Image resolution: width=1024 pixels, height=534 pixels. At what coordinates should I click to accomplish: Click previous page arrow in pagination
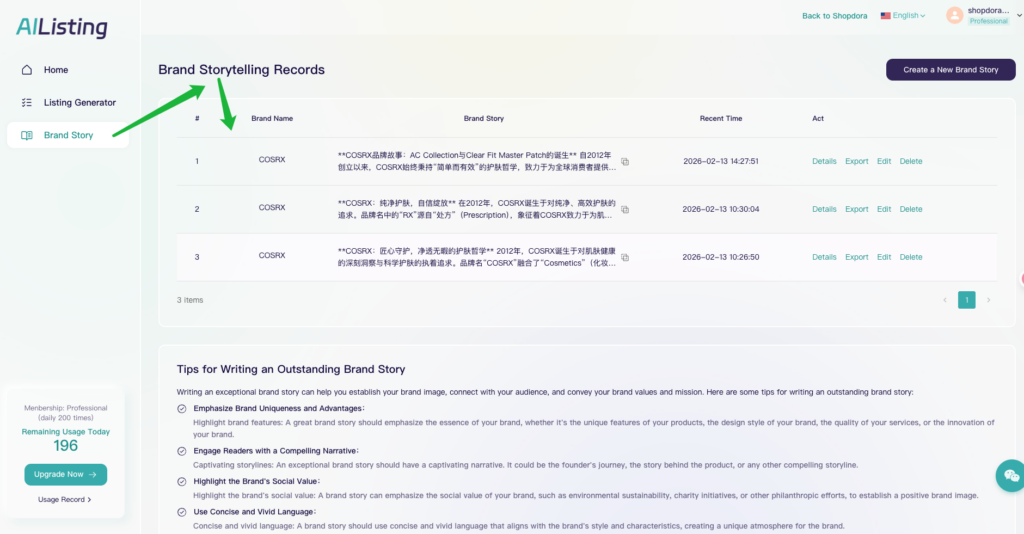click(x=945, y=300)
